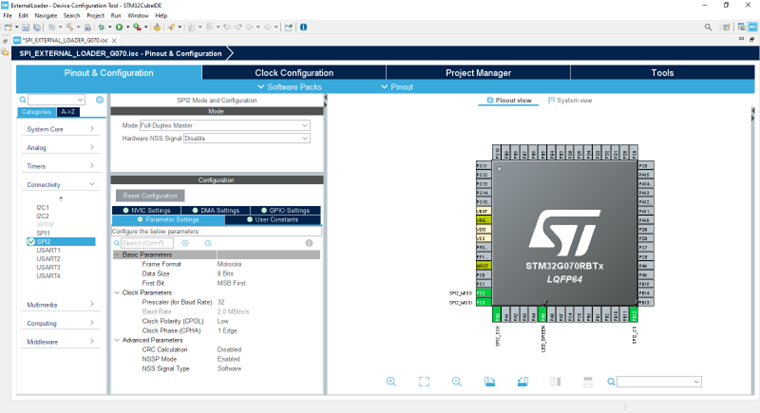Click the info icon in parameter panel

310,243
